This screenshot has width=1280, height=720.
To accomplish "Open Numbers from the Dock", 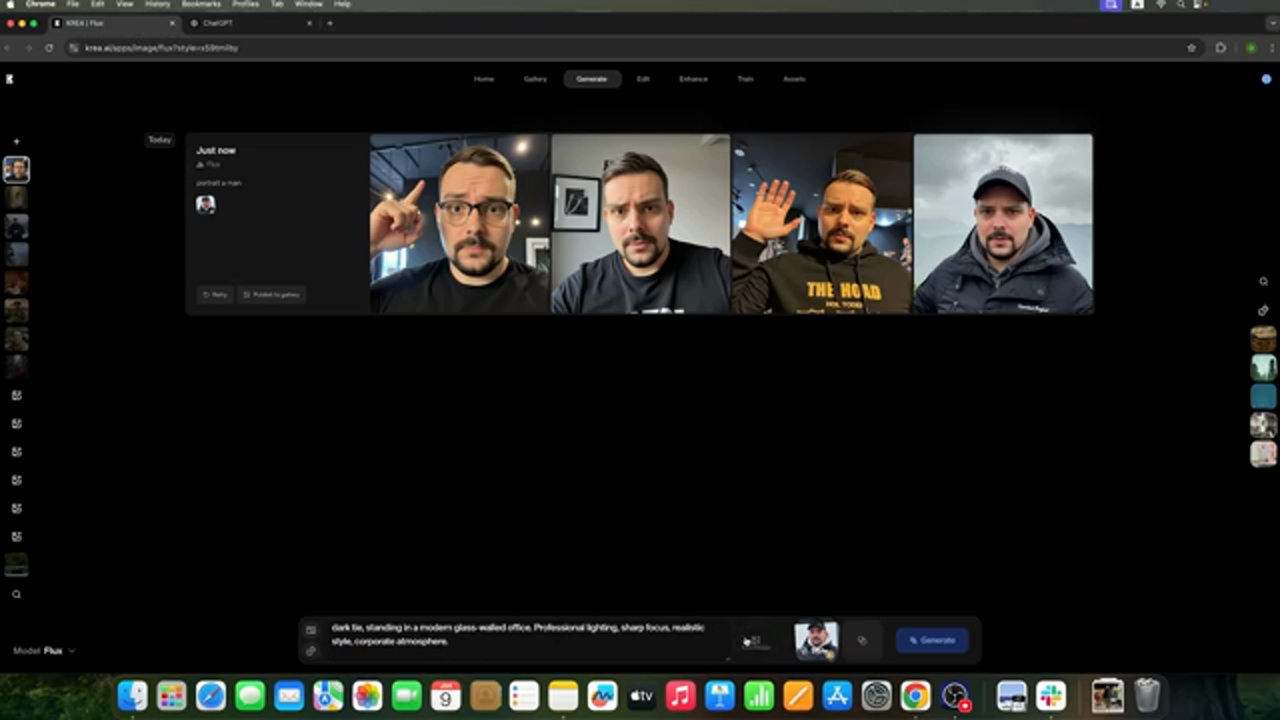I will (x=759, y=695).
